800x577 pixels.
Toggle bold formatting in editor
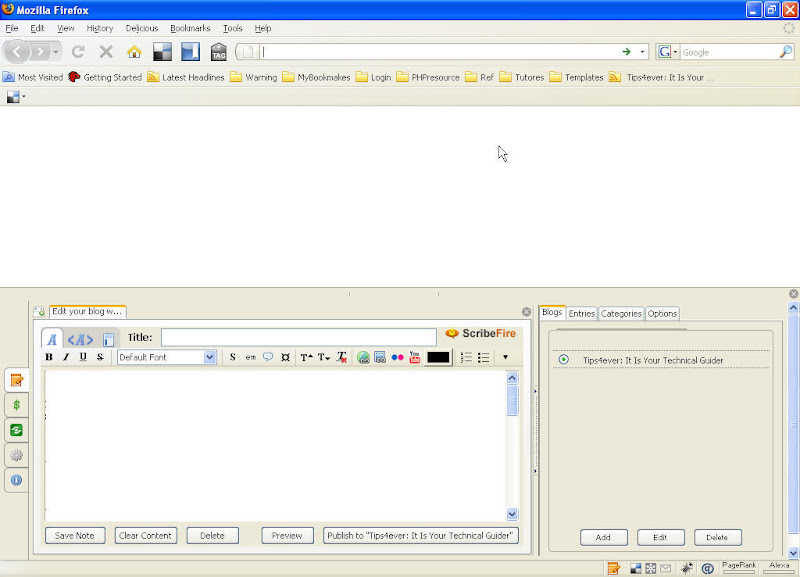[50, 357]
